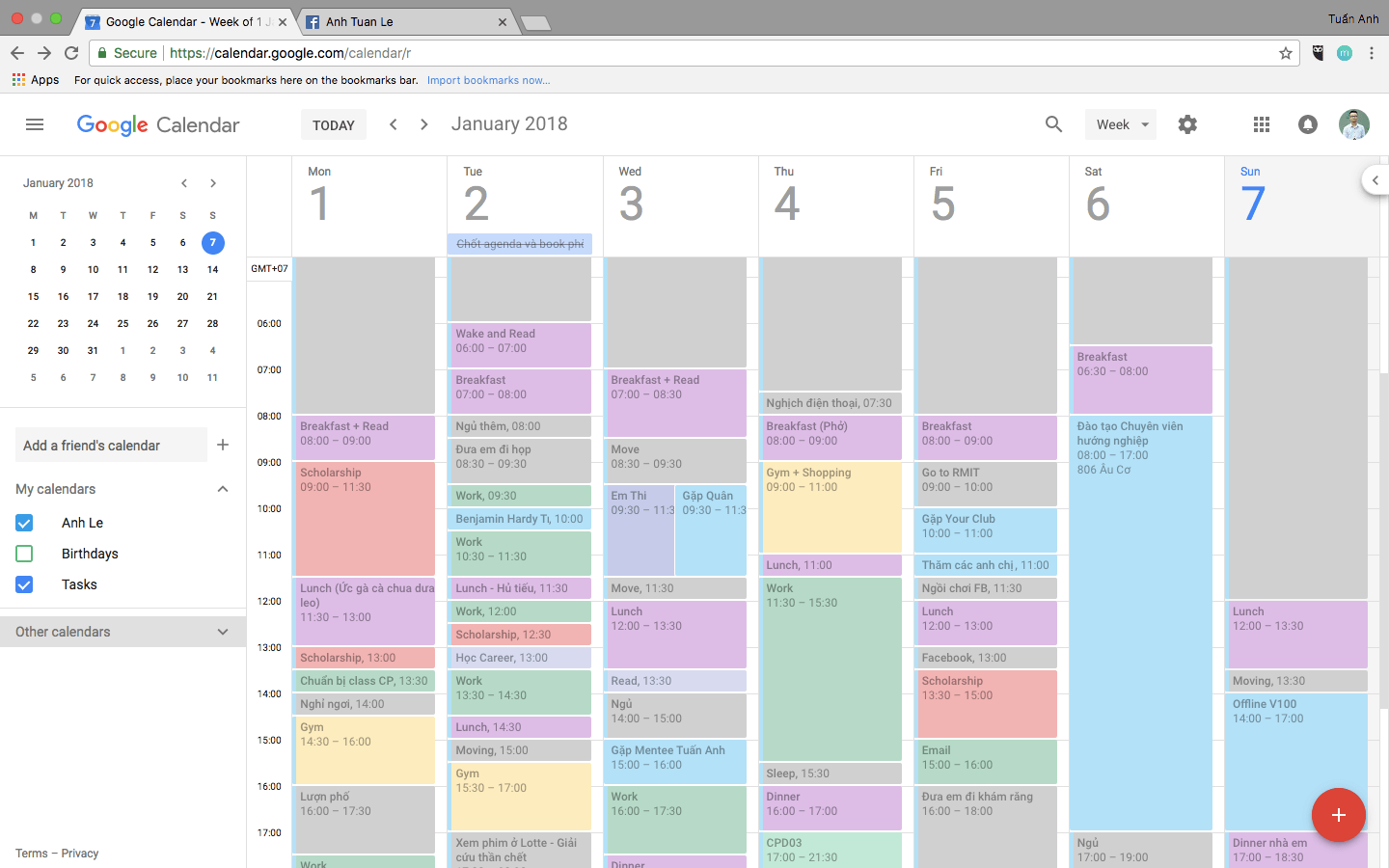Open the main navigation hamburger menu
The width and height of the screenshot is (1389, 868).
tap(35, 124)
